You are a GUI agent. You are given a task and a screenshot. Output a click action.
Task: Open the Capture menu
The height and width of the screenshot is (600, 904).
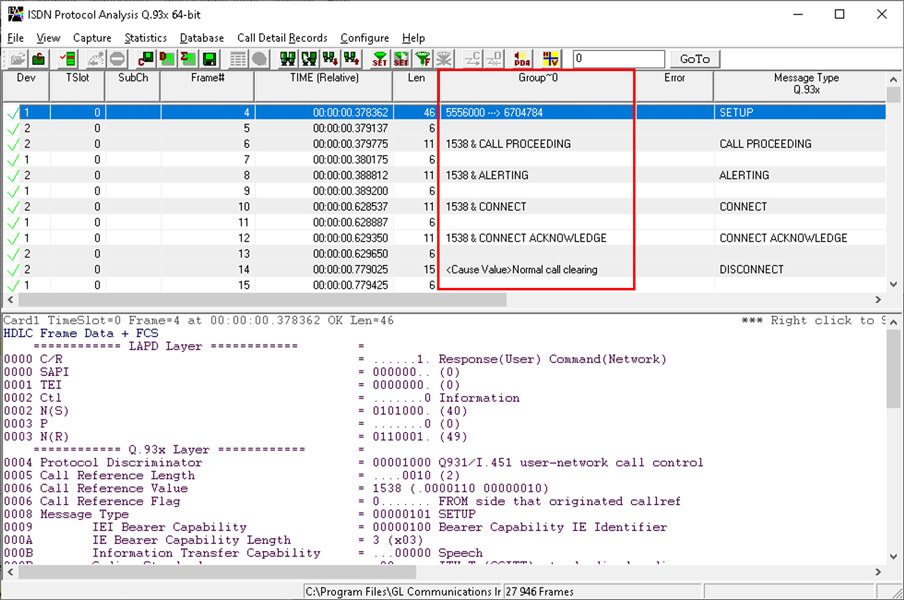pyautogui.click(x=92, y=38)
